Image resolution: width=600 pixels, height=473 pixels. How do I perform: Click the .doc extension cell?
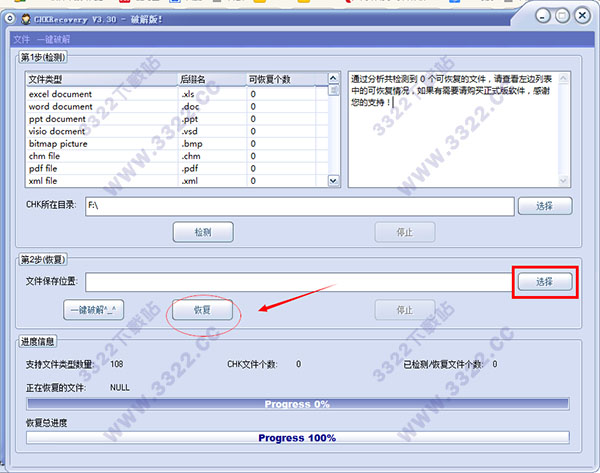coord(190,107)
